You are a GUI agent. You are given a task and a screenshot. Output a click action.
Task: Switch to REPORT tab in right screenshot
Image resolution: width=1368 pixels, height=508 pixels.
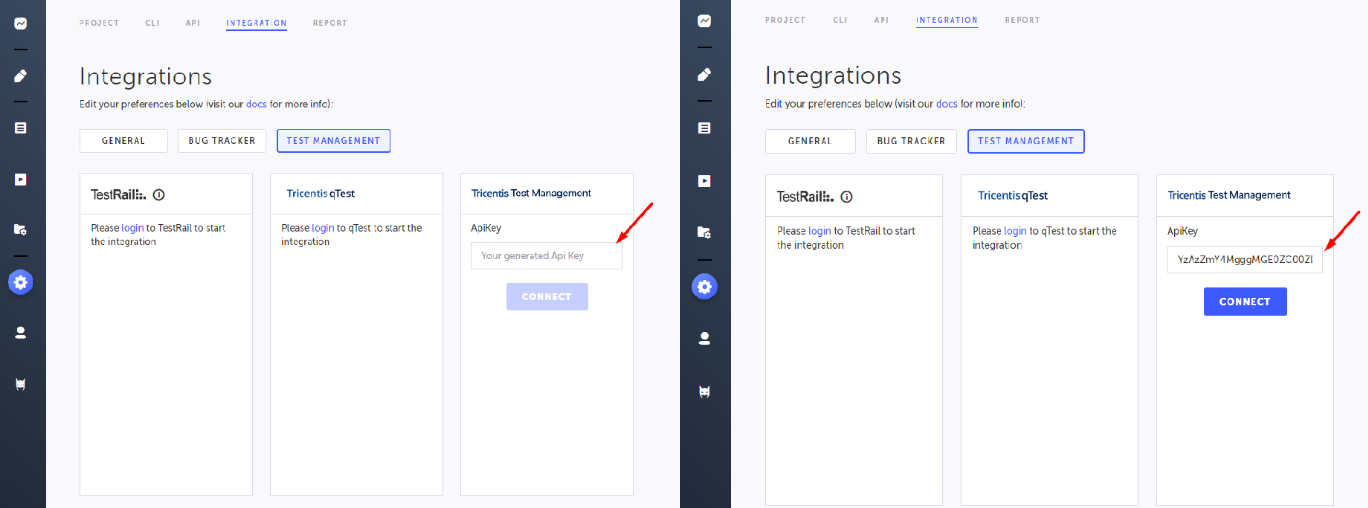point(1022,20)
